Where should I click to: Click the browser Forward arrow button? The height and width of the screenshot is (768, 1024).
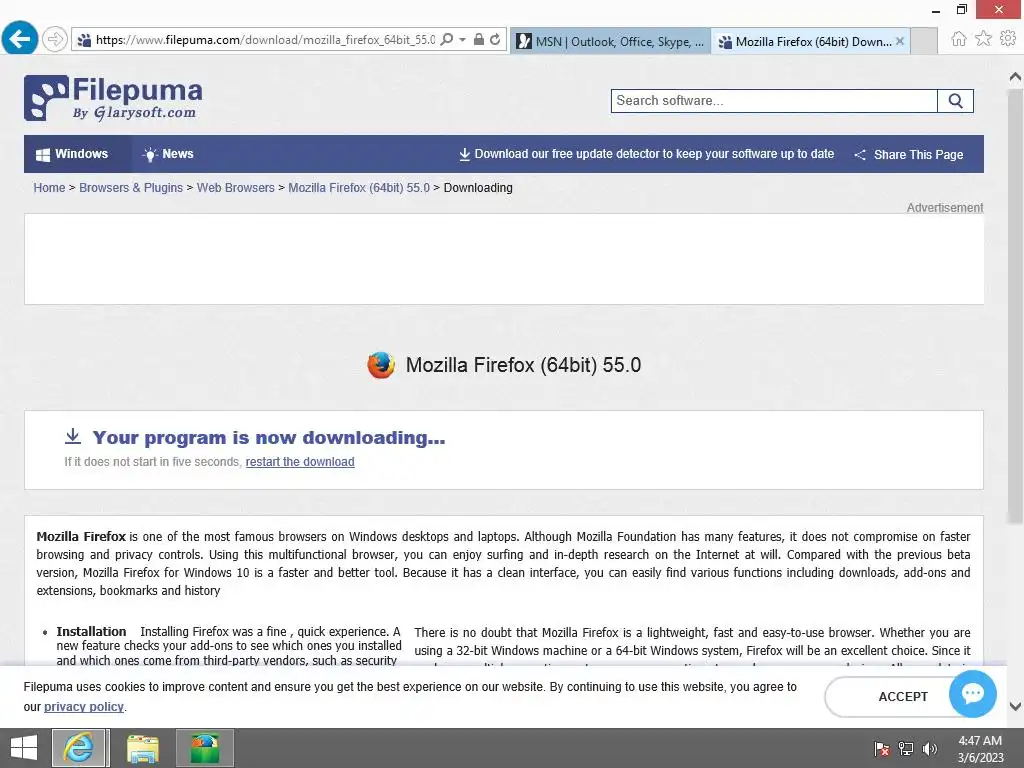55,39
